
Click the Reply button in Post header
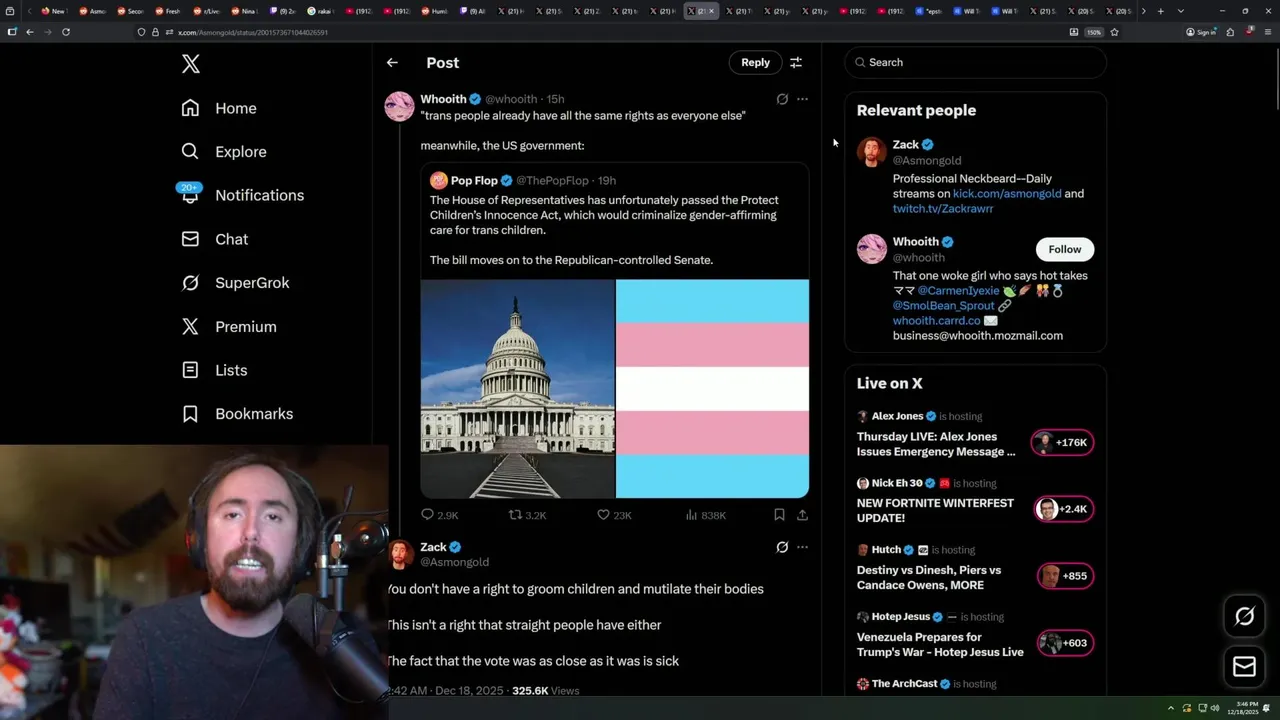755,62
